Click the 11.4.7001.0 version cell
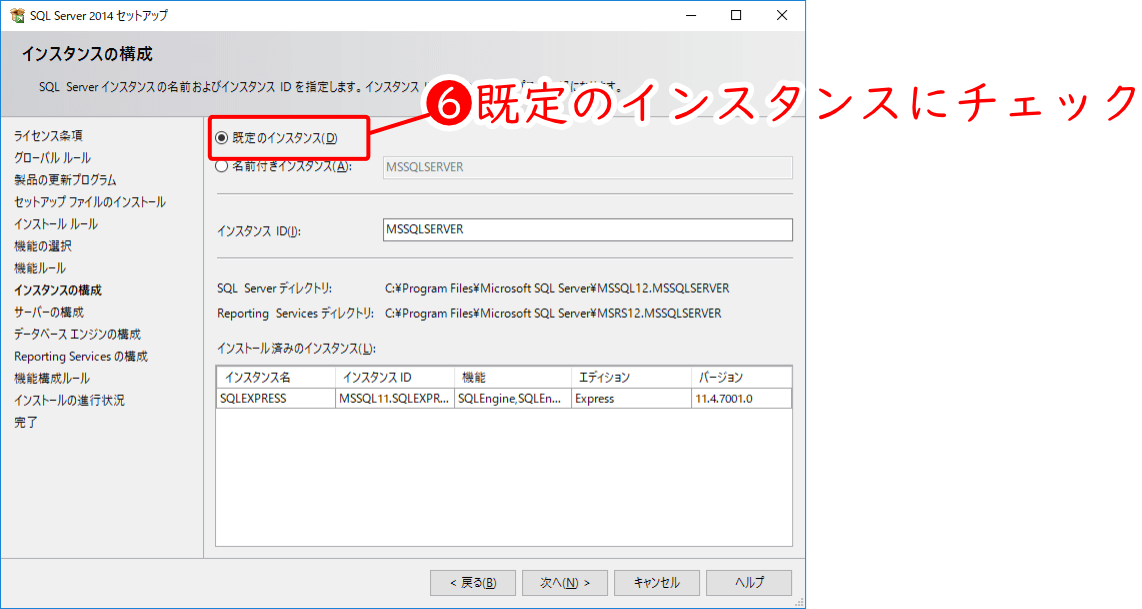 pos(741,398)
